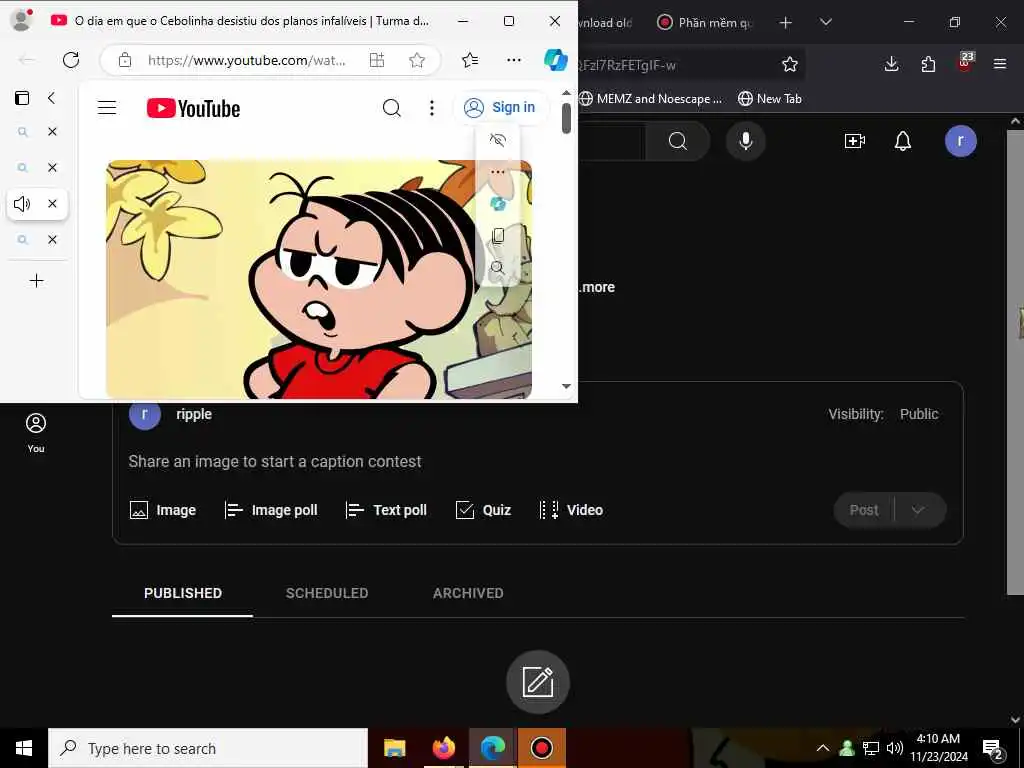
Task: Open YouTube settings three-dot menu in Edge
Action: tap(432, 108)
